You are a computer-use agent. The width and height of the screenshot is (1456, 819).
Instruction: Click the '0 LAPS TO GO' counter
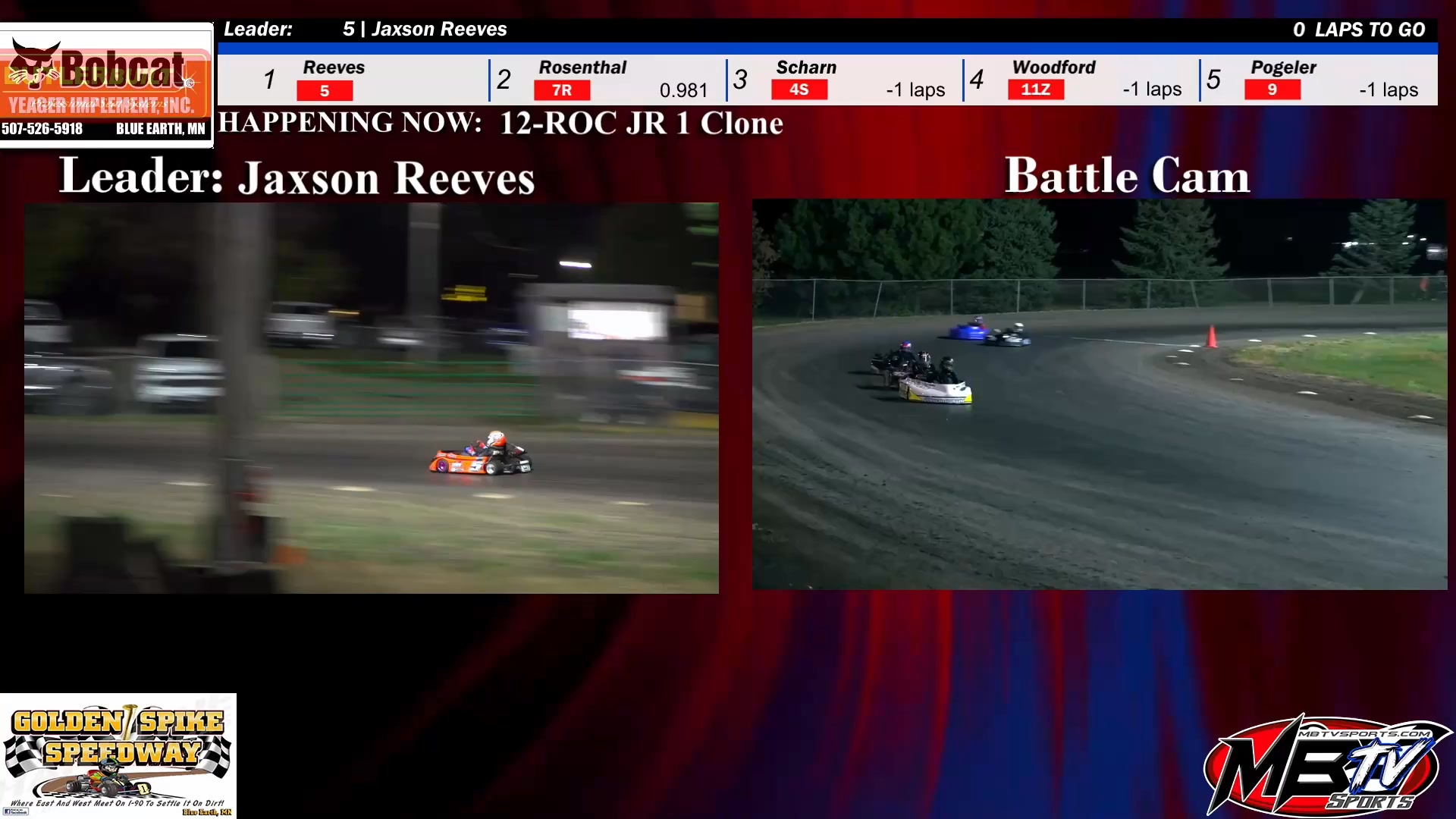pos(1359,30)
